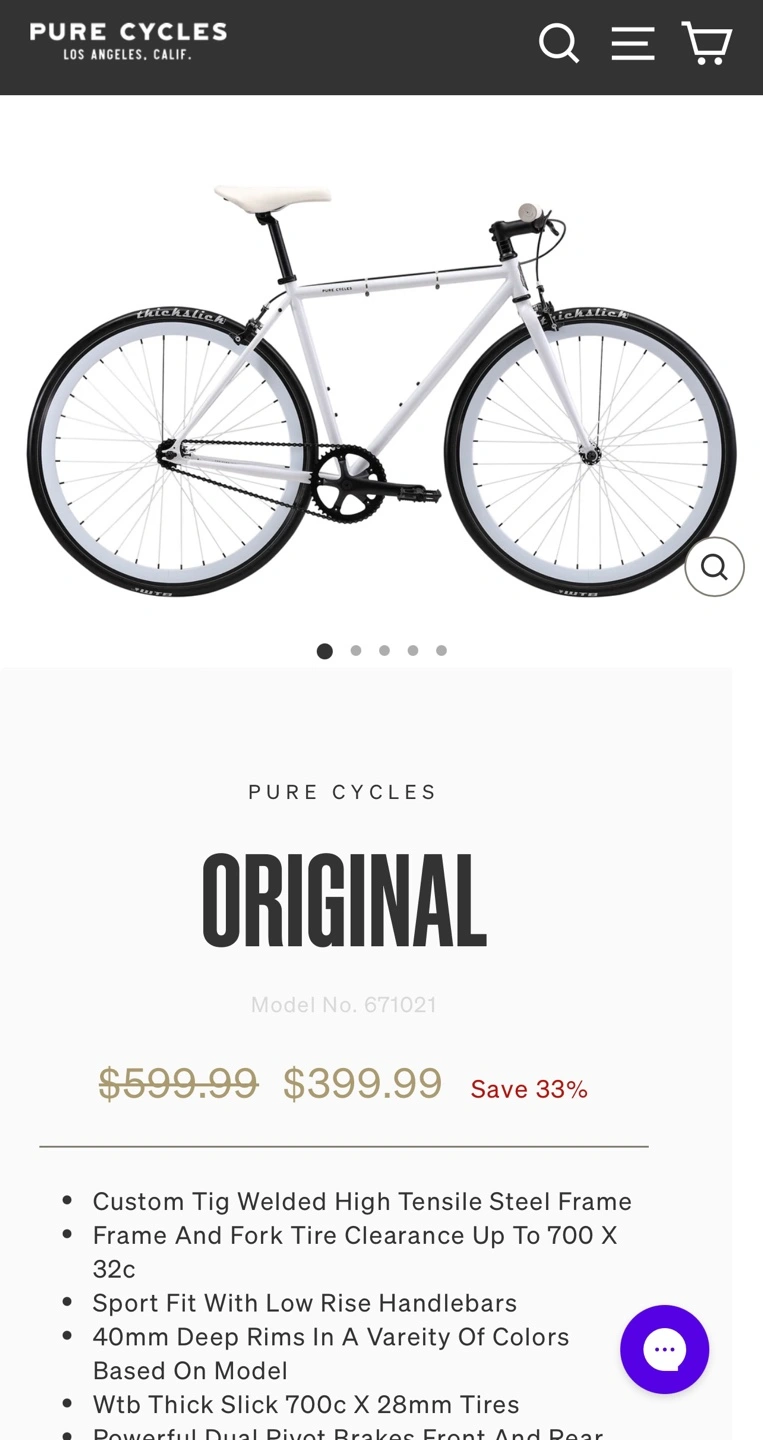The width and height of the screenshot is (763, 1440).
Task: Click the Model No. 671021 text
Action: pyautogui.click(x=343, y=1005)
